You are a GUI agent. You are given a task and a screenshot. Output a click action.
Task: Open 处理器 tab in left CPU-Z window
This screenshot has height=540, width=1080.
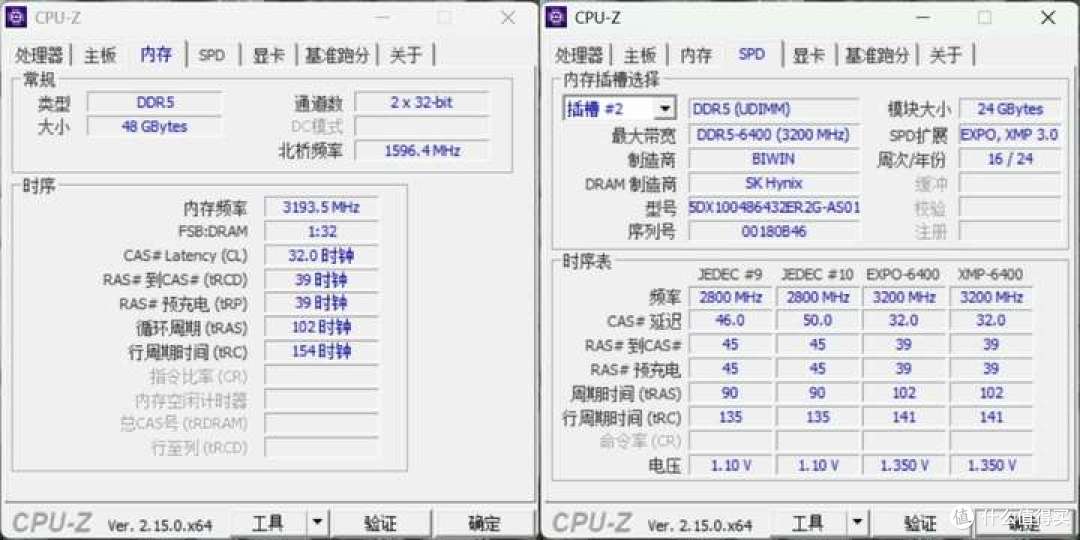[39, 55]
